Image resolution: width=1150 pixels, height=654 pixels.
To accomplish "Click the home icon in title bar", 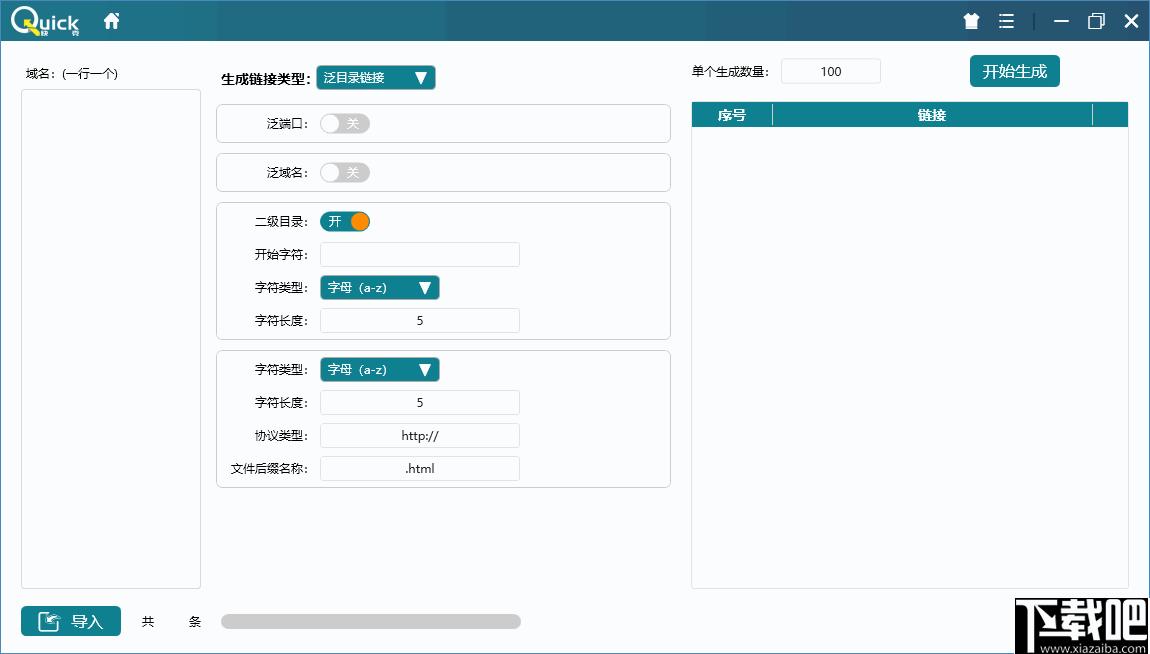I will tap(111, 21).
